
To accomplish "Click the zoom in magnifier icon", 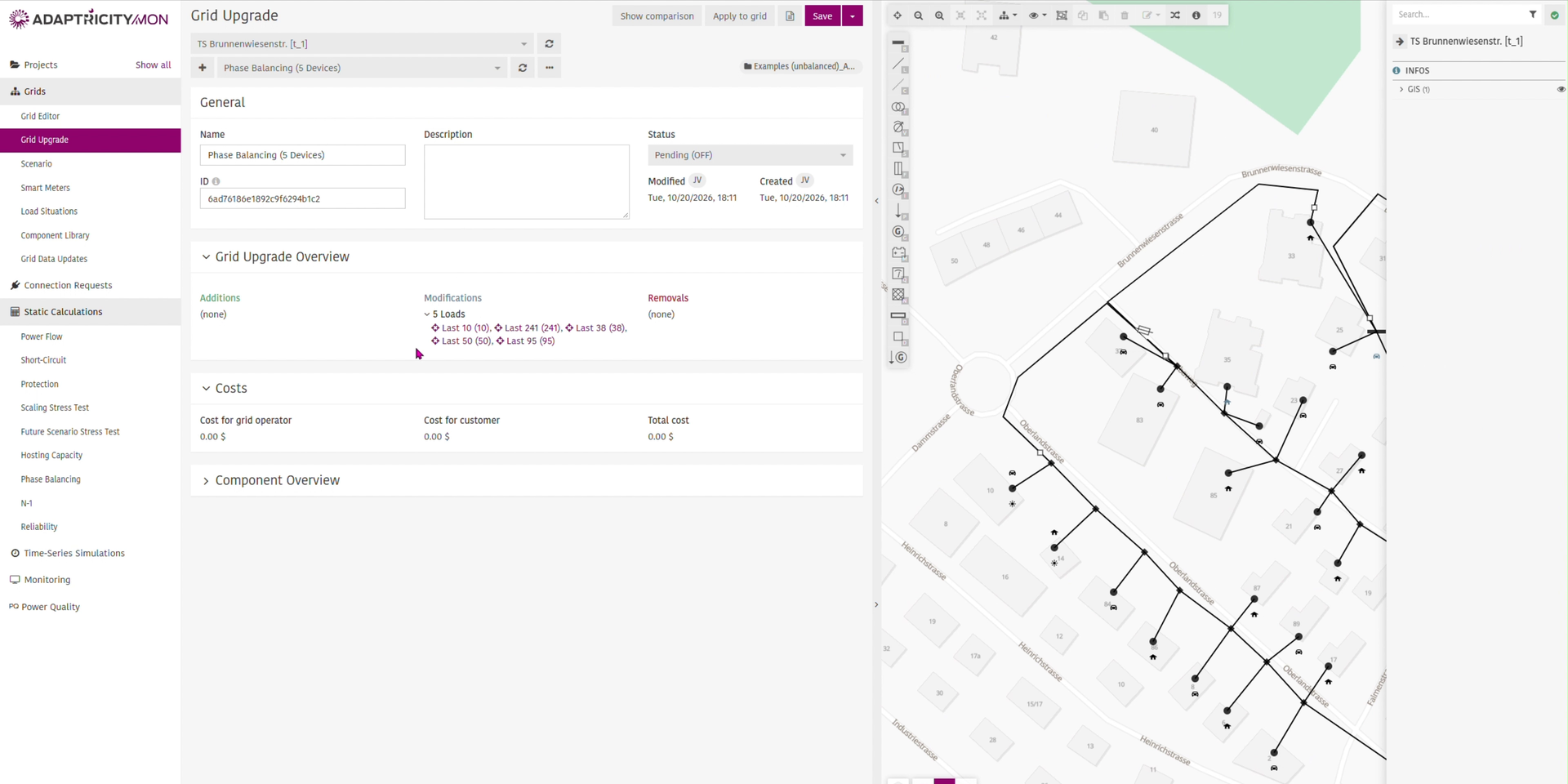I will tap(939, 16).
